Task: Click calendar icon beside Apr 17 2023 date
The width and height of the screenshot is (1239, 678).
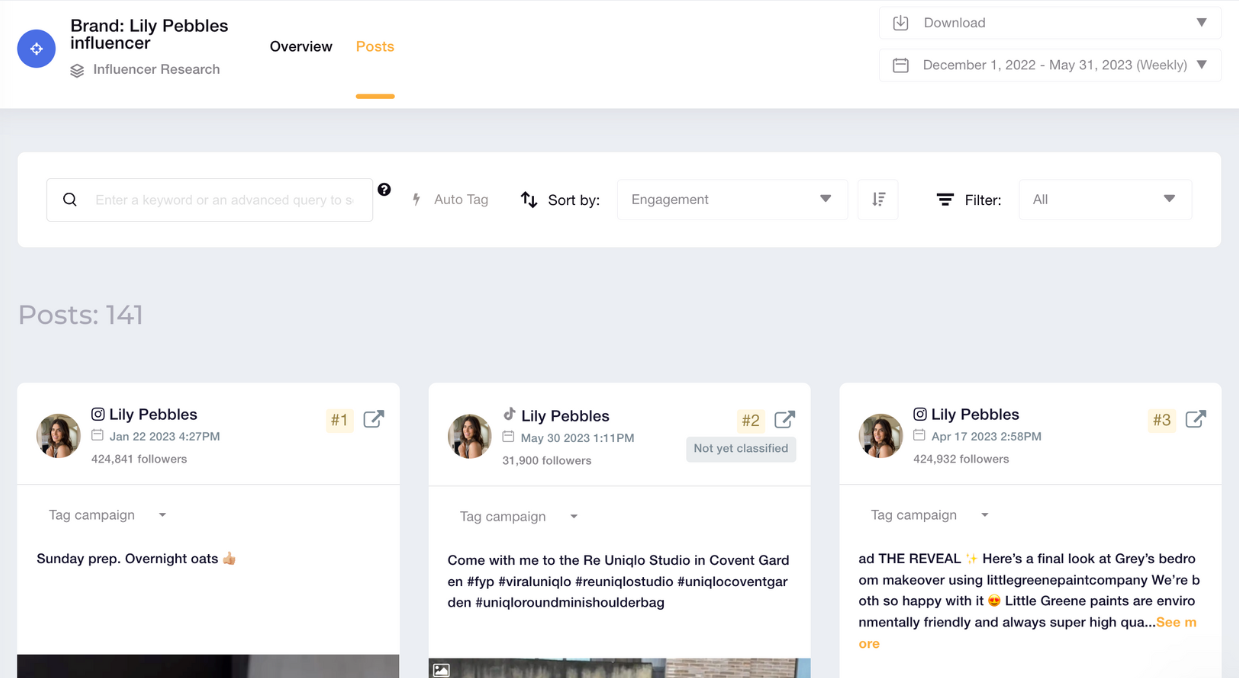Action: tap(919, 436)
